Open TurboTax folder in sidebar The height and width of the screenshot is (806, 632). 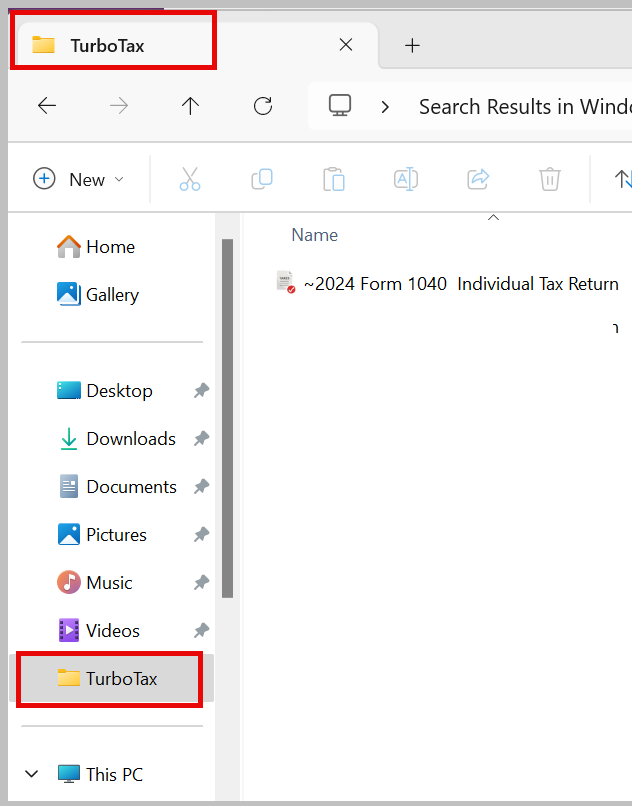pyautogui.click(x=121, y=679)
